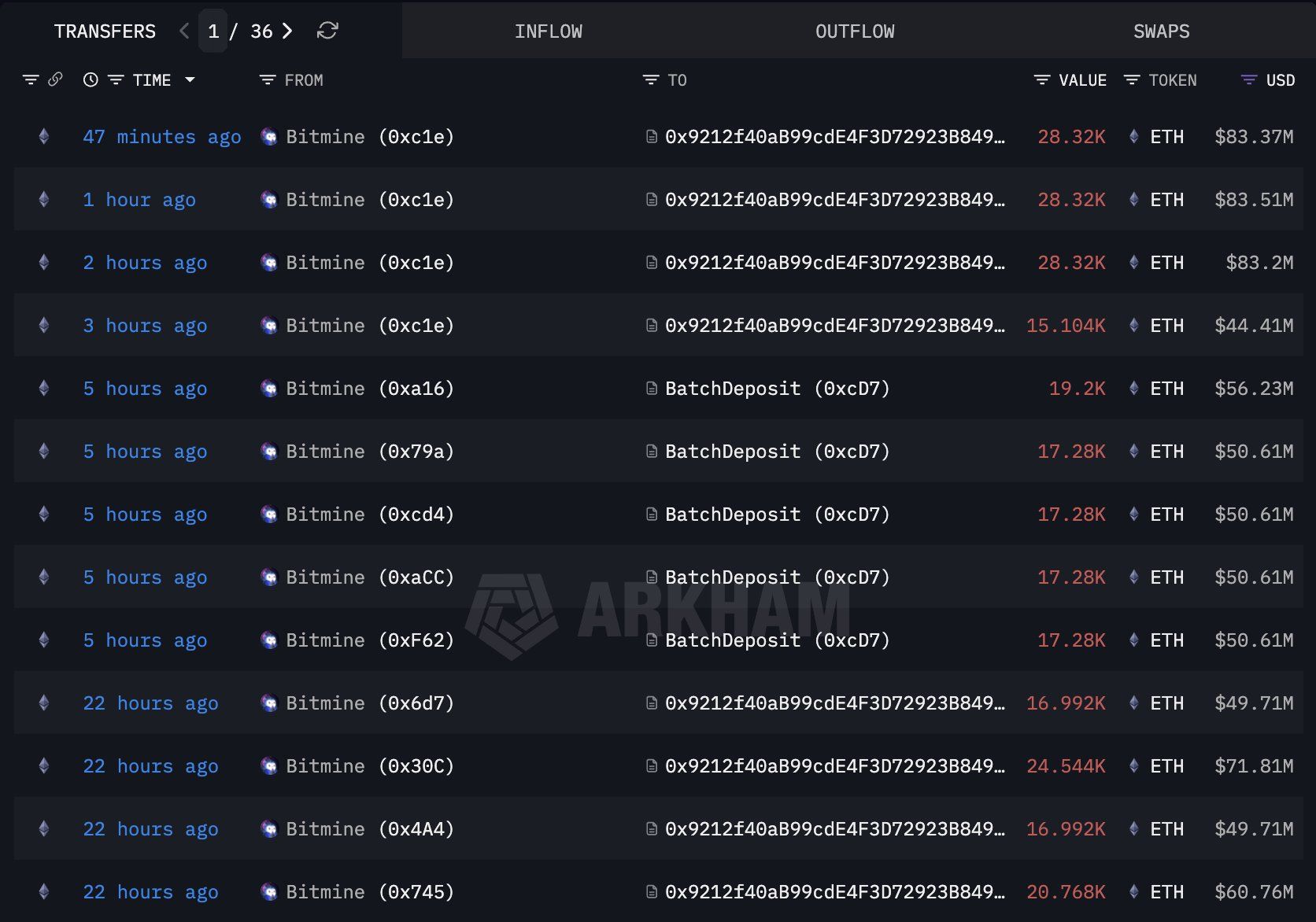Screen dimensions: 1316x922
Task: Click the filter icon on the TOKEN column
Action: tap(1132, 79)
